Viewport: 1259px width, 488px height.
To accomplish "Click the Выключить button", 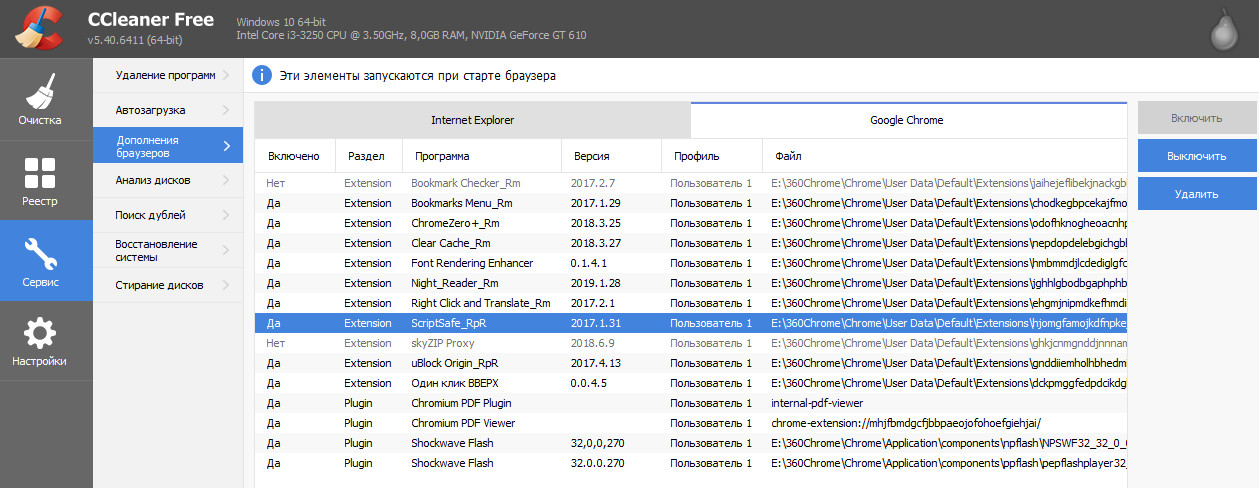I will pos(1195,156).
